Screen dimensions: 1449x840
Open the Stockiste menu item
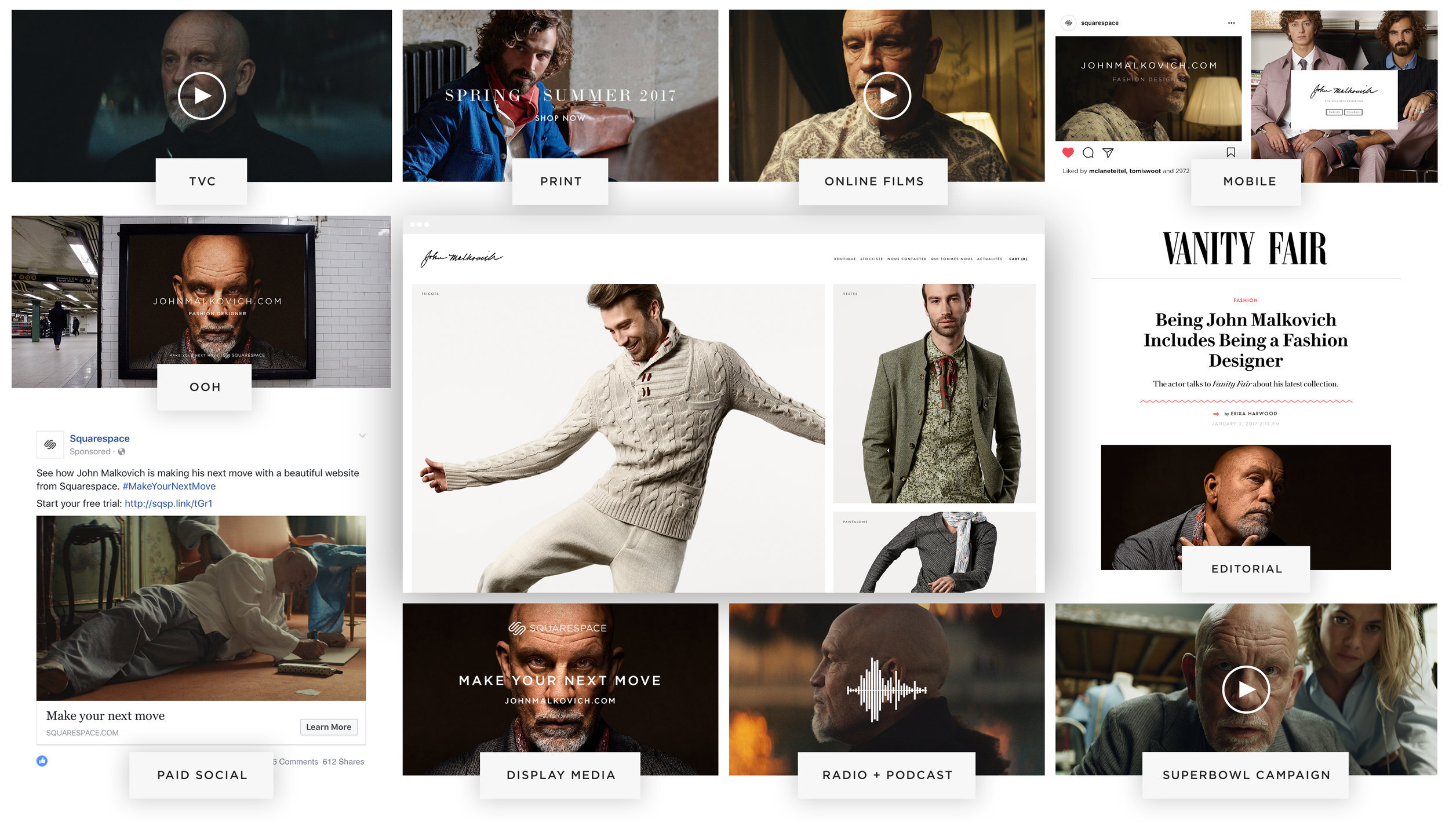871,259
